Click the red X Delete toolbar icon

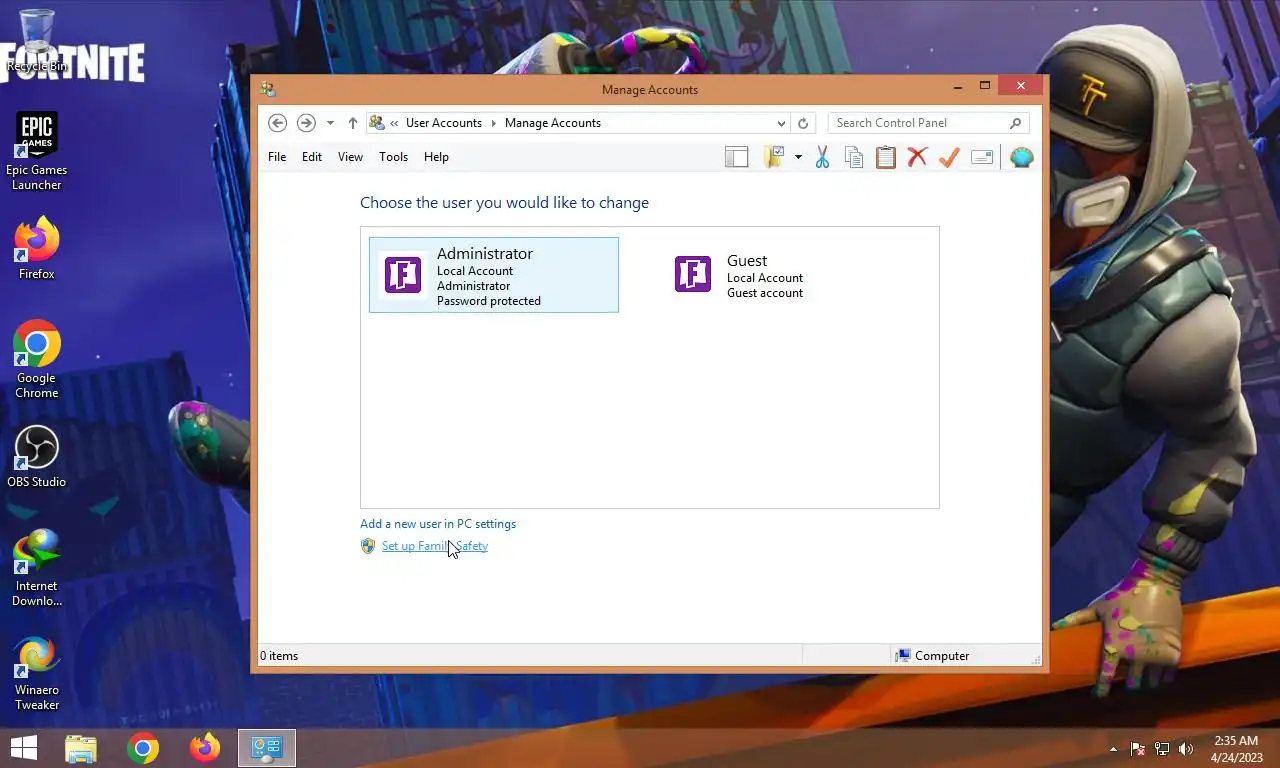coord(917,157)
